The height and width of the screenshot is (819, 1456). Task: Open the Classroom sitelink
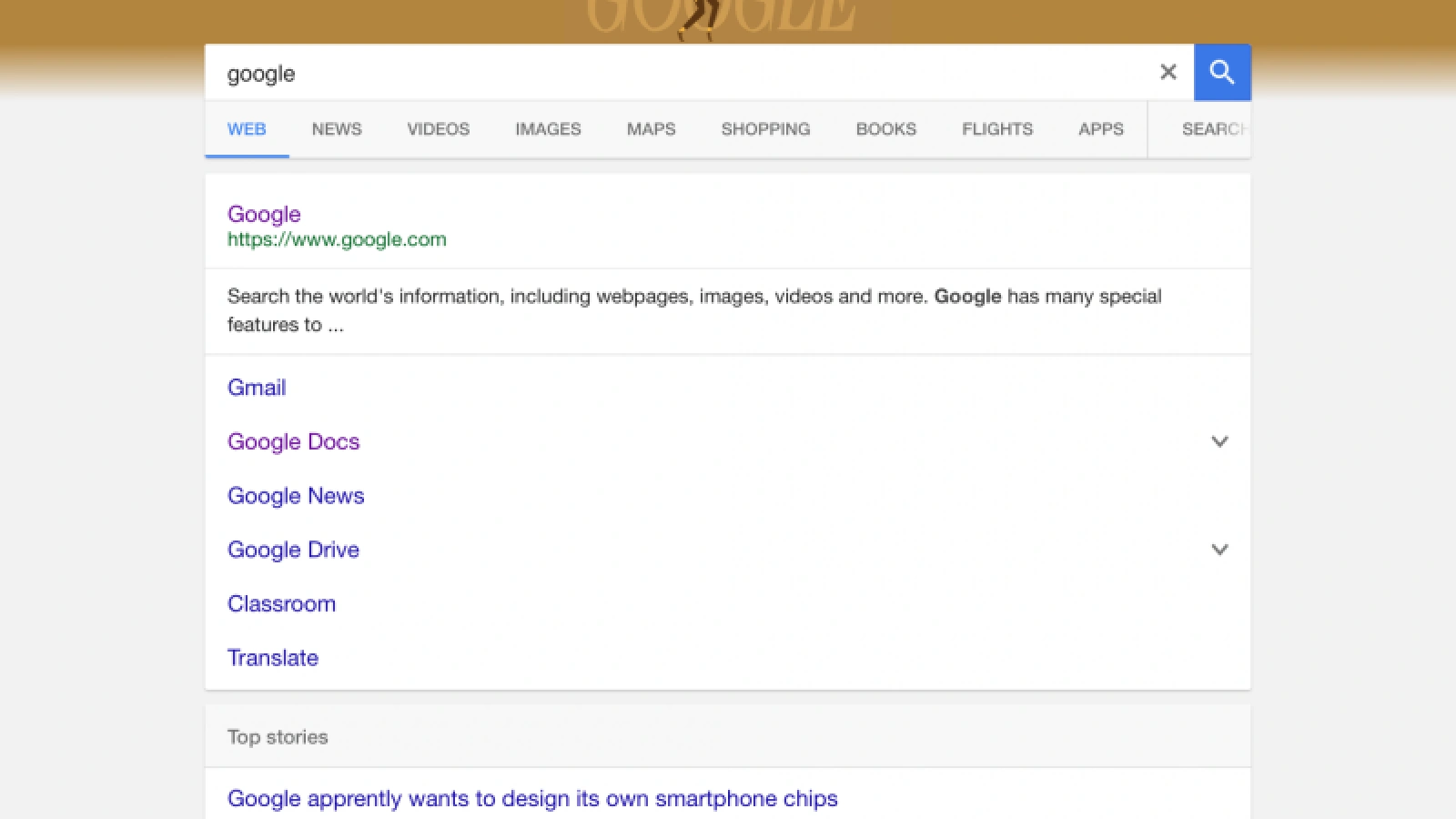pos(281,604)
